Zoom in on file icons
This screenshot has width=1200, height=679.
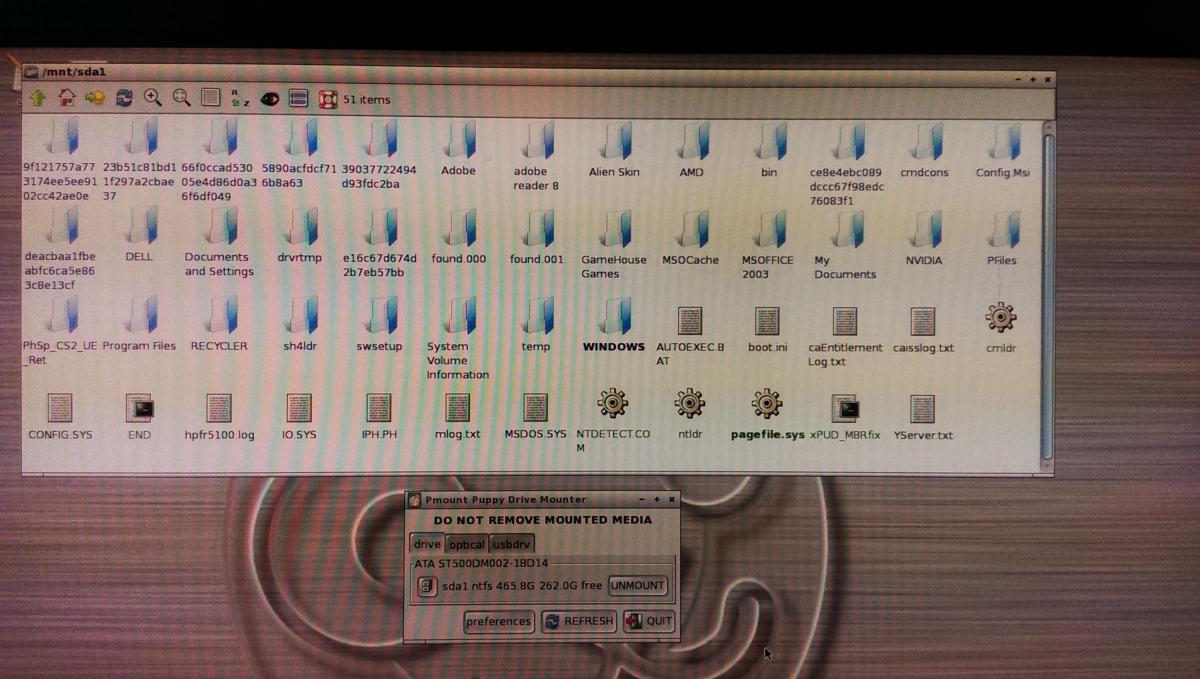(x=153, y=98)
